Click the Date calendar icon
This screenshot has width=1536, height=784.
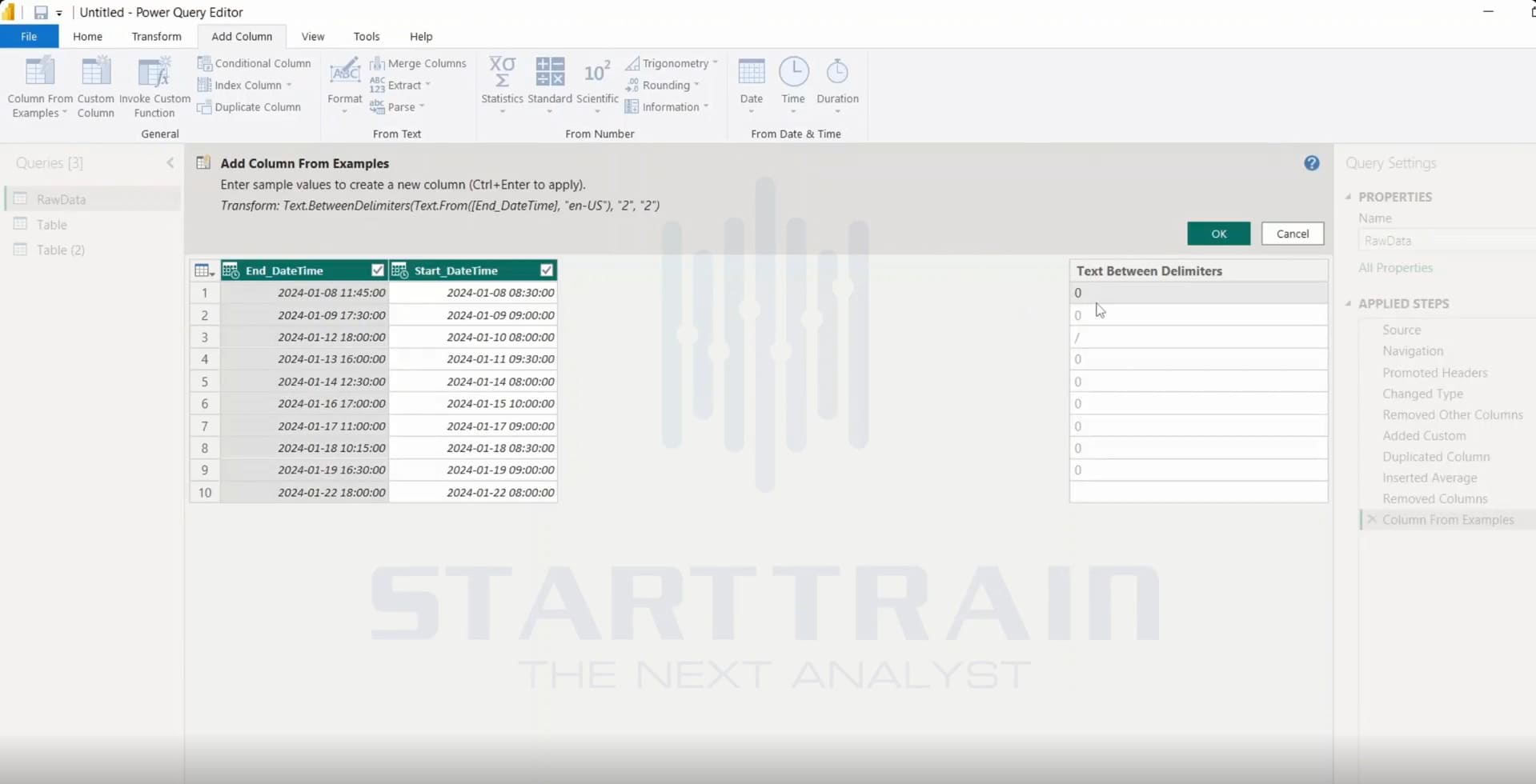pos(752,72)
